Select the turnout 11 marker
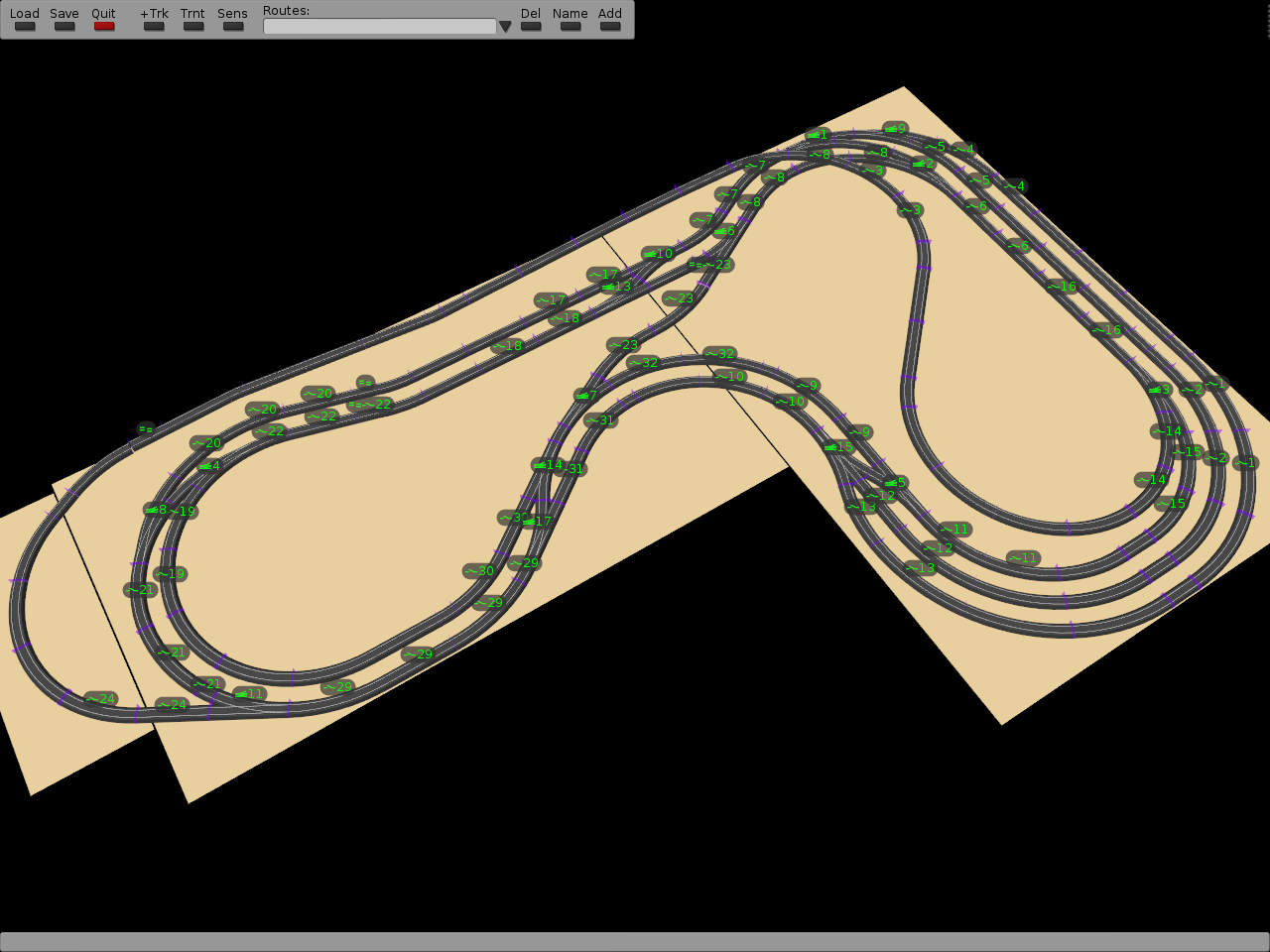 pyautogui.click(x=249, y=694)
